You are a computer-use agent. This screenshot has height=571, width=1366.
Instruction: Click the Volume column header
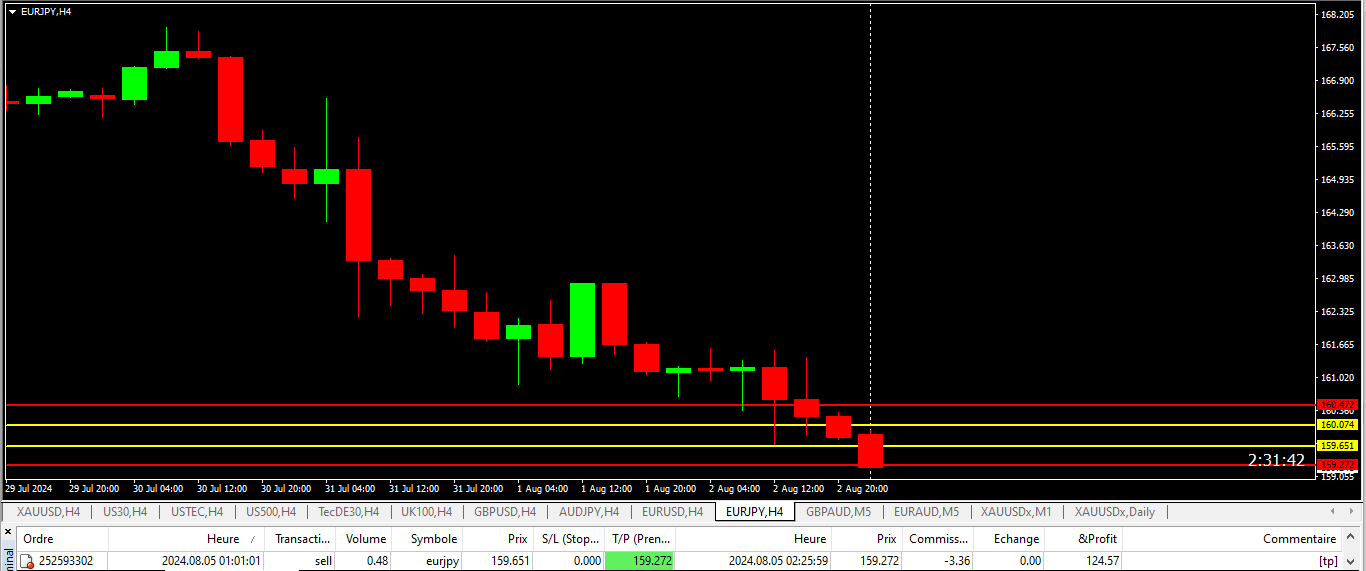click(365, 539)
